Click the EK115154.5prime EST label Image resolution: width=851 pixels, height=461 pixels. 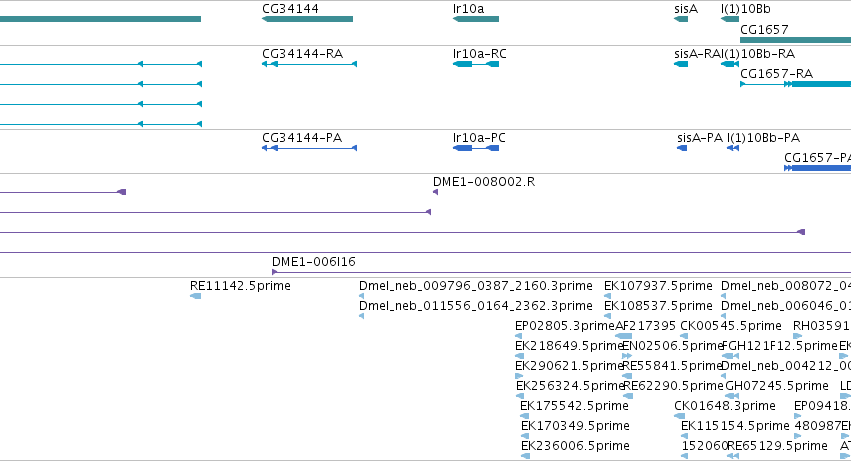[735, 426]
